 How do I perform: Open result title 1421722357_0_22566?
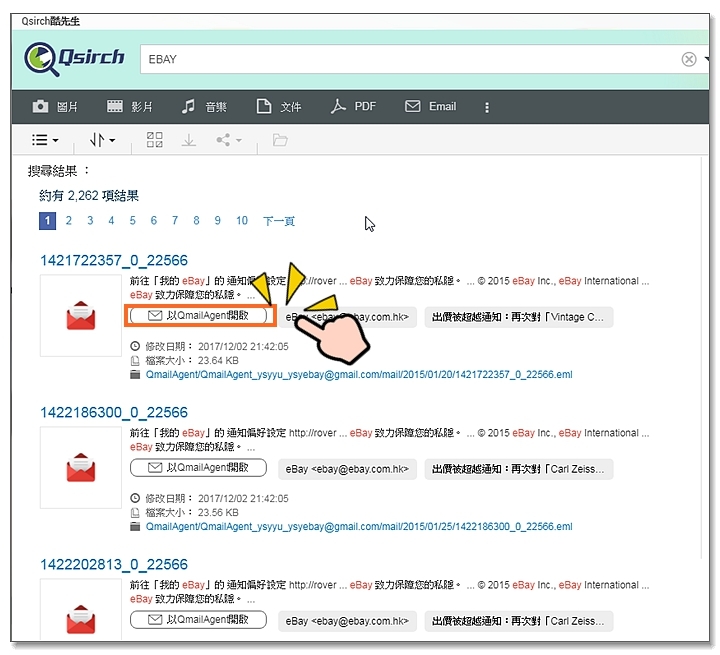tap(114, 260)
